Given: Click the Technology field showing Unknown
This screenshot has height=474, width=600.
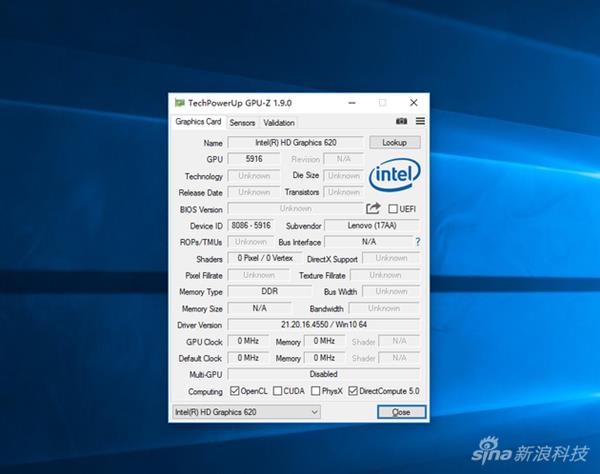Looking at the screenshot, I should tap(254, 176).
